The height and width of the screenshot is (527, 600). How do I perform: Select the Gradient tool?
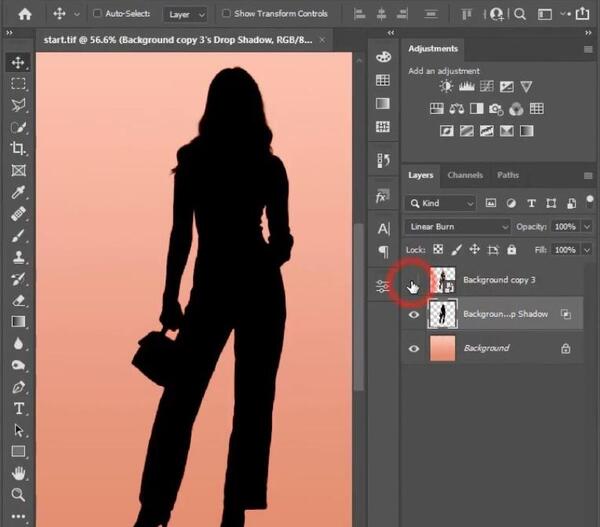coord(18,322)
